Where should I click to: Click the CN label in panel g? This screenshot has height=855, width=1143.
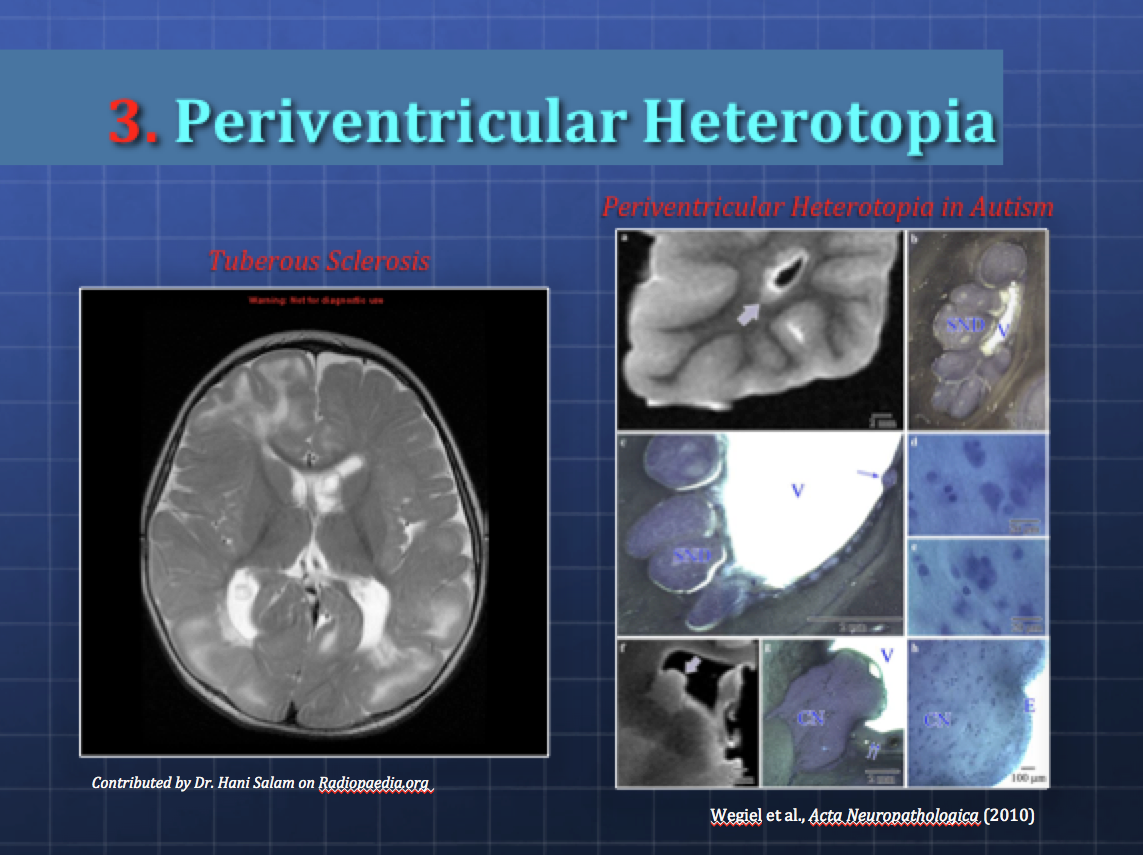click(809, 716)
